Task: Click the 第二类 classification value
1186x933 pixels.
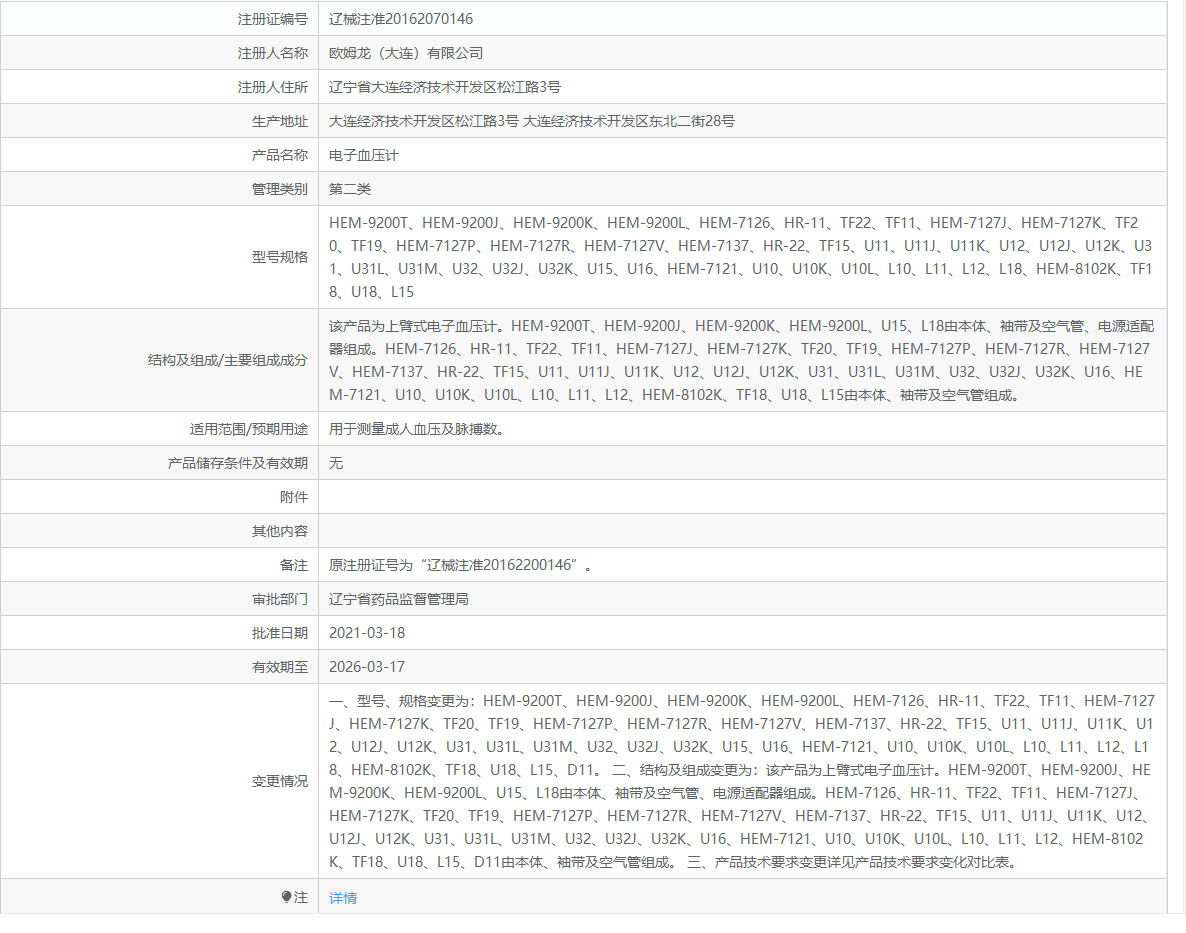Action: tap(348, 188)
